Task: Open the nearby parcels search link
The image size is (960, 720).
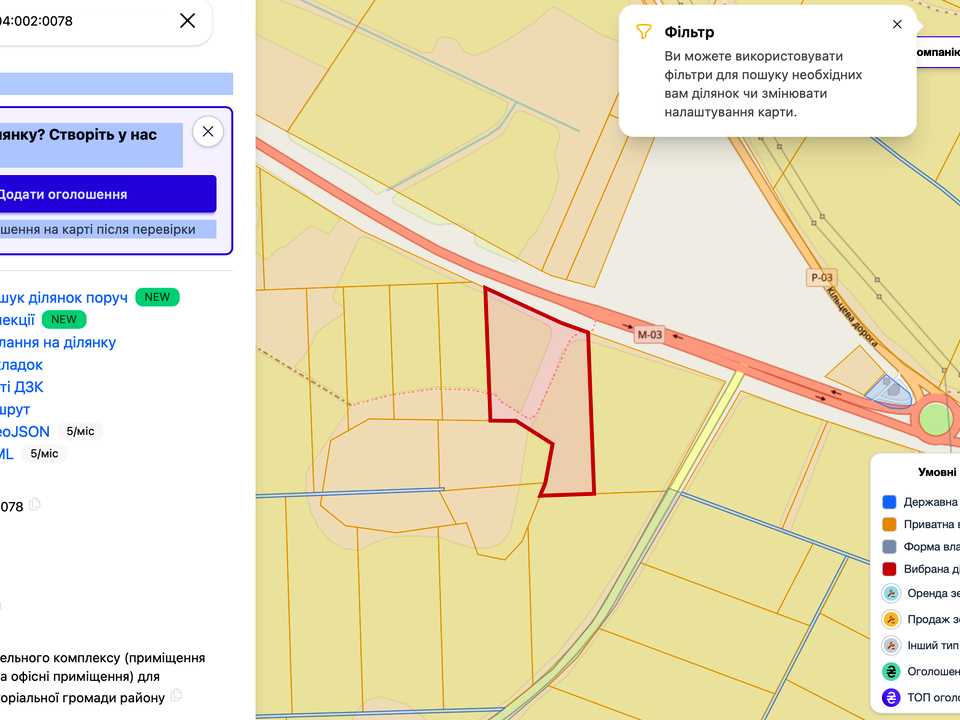Action: pos(64,298)
